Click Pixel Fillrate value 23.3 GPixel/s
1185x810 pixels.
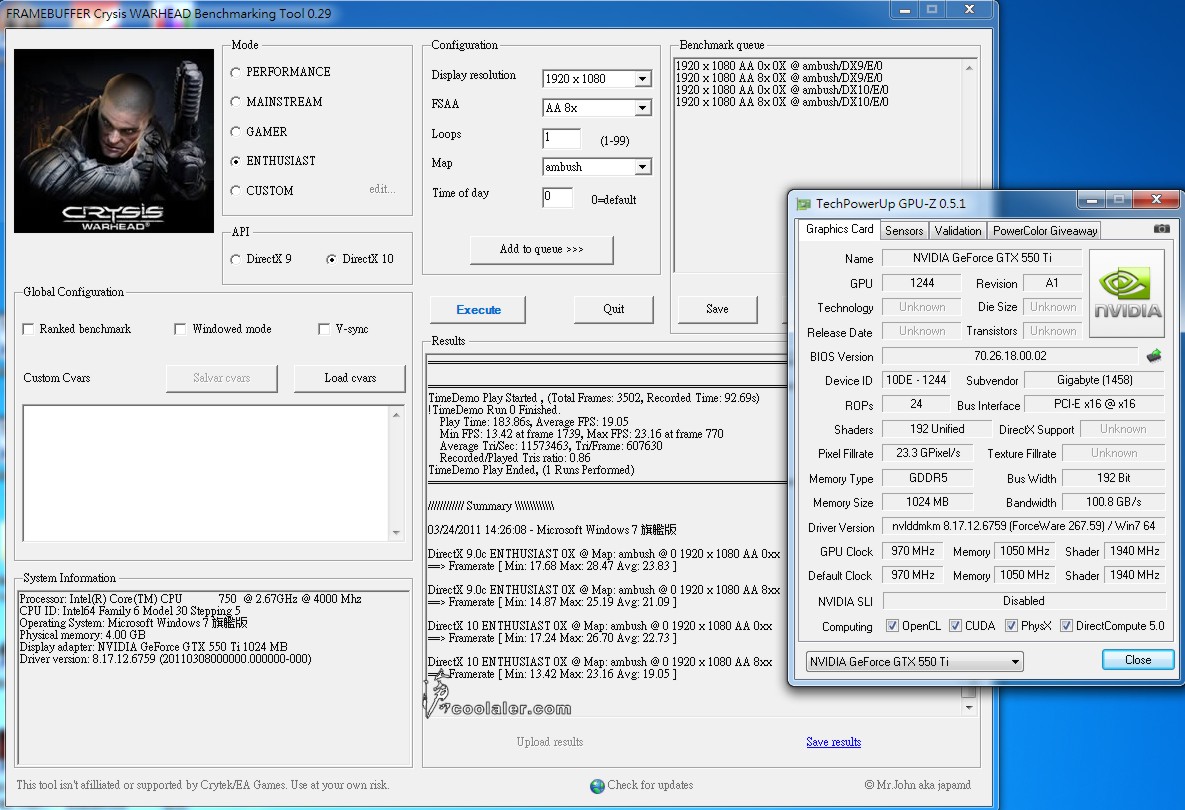tap(928, 453)
